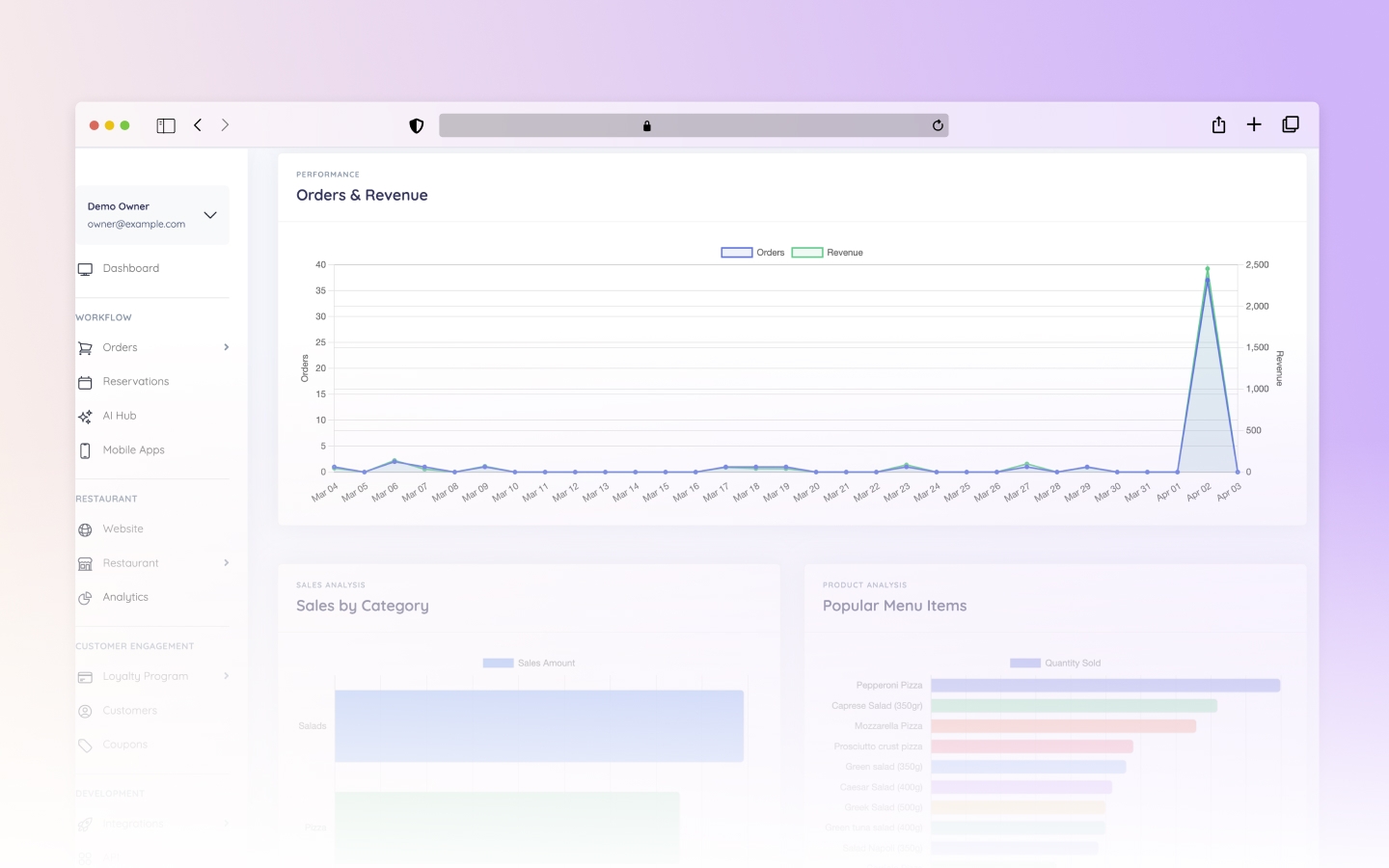This screenshot has height=868, width=1389.
Task: Click the AI Hub sparkle icon
Action: click(85, 417)
